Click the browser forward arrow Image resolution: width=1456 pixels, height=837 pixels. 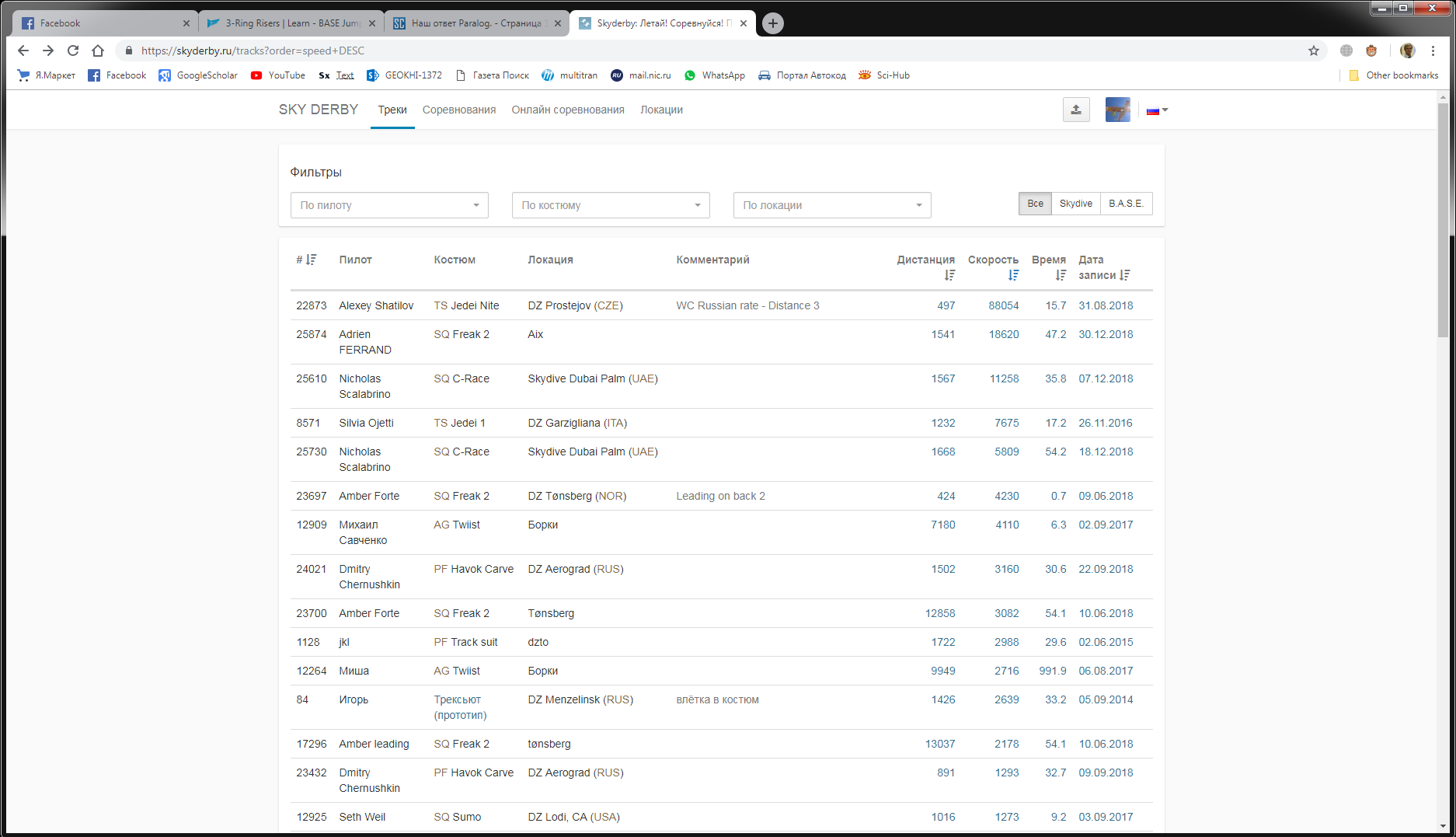(x=48, y=51)
